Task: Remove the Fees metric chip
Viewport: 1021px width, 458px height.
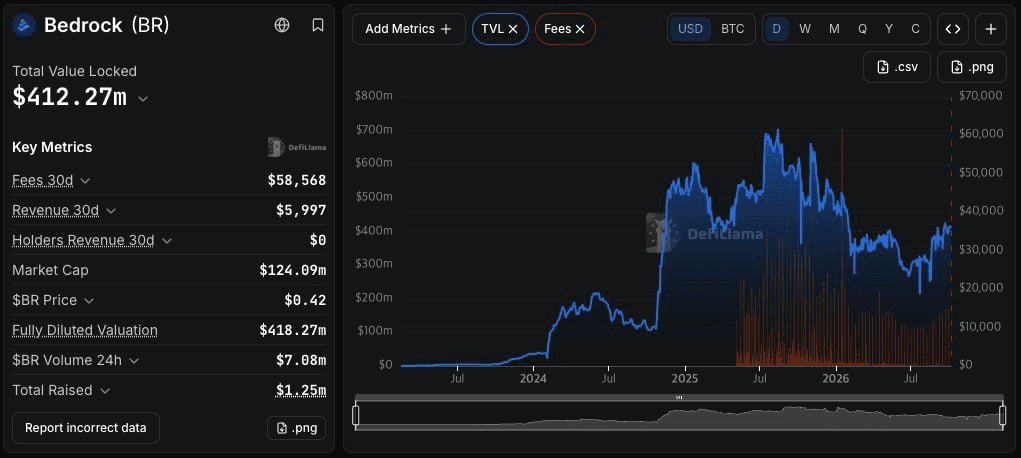Action: [580, 29]
